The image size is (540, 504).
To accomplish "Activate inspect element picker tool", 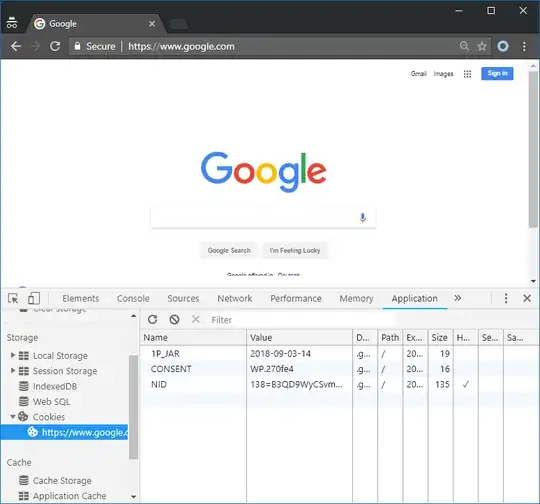I will coord(13,298).
